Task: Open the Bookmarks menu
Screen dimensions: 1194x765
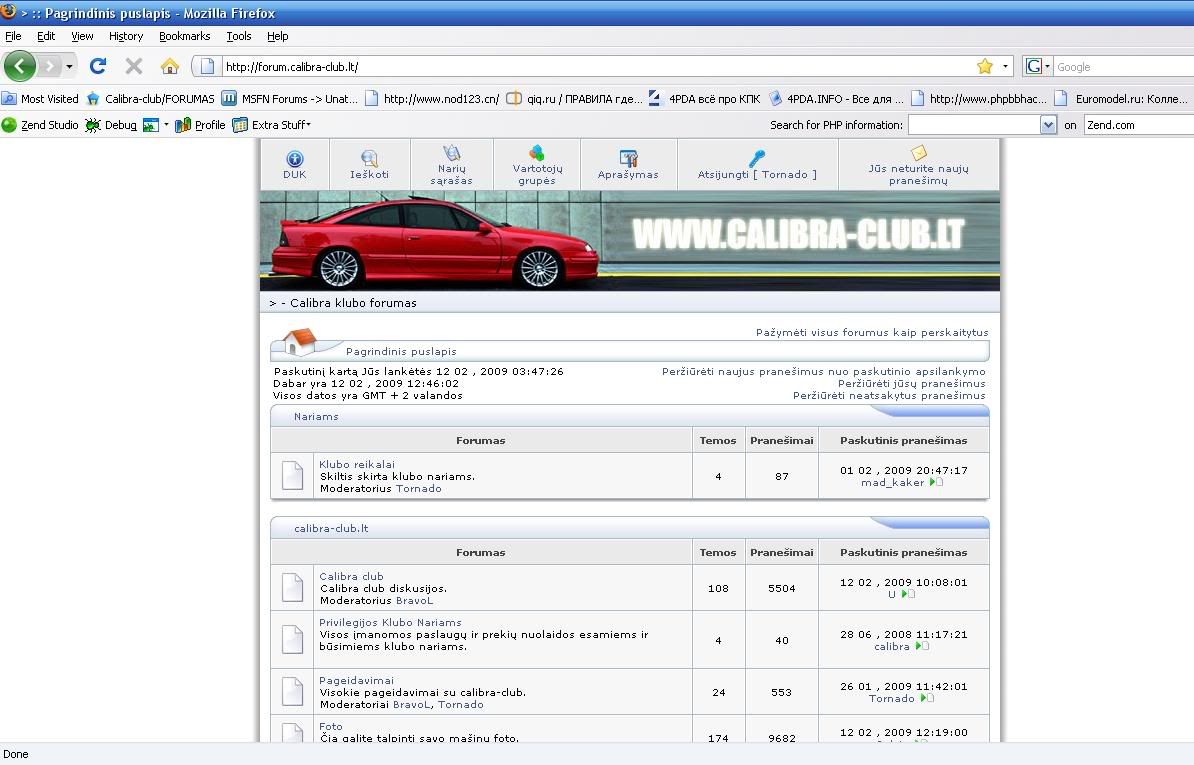Action: pos(184,36)
